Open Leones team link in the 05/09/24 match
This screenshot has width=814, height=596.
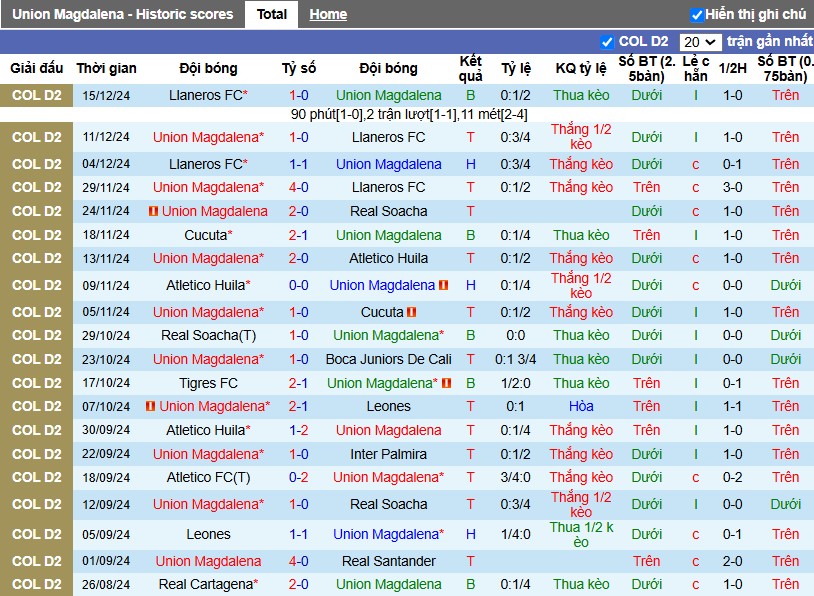208,534
